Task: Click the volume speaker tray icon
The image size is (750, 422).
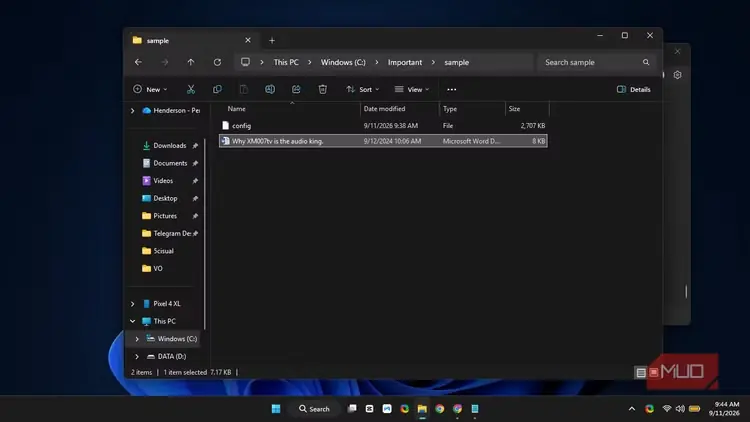Action: [x=680, y=409]
